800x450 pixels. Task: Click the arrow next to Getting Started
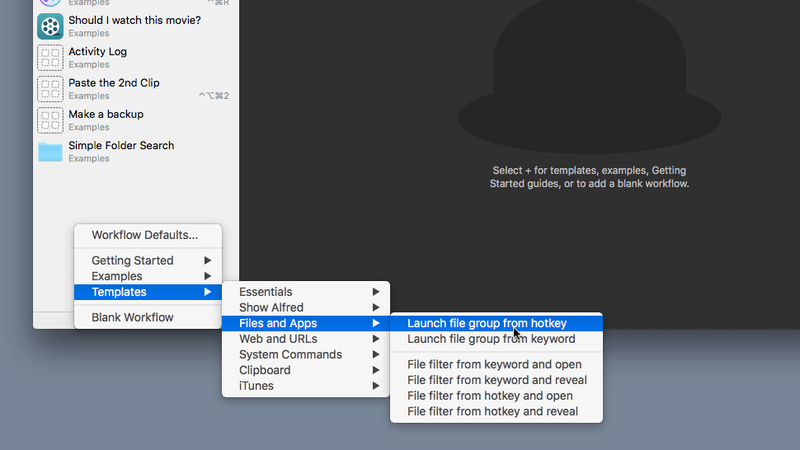point(208,261)
